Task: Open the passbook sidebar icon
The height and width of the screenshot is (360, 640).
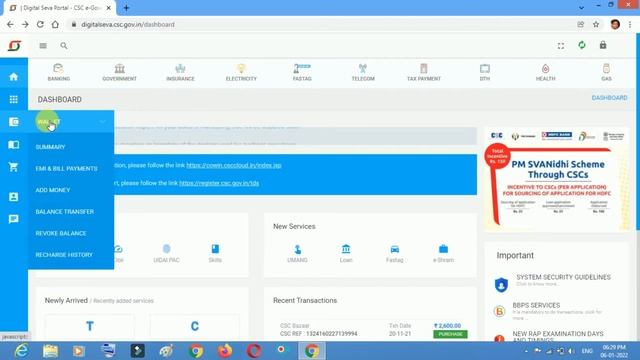Action: [13, 144]
